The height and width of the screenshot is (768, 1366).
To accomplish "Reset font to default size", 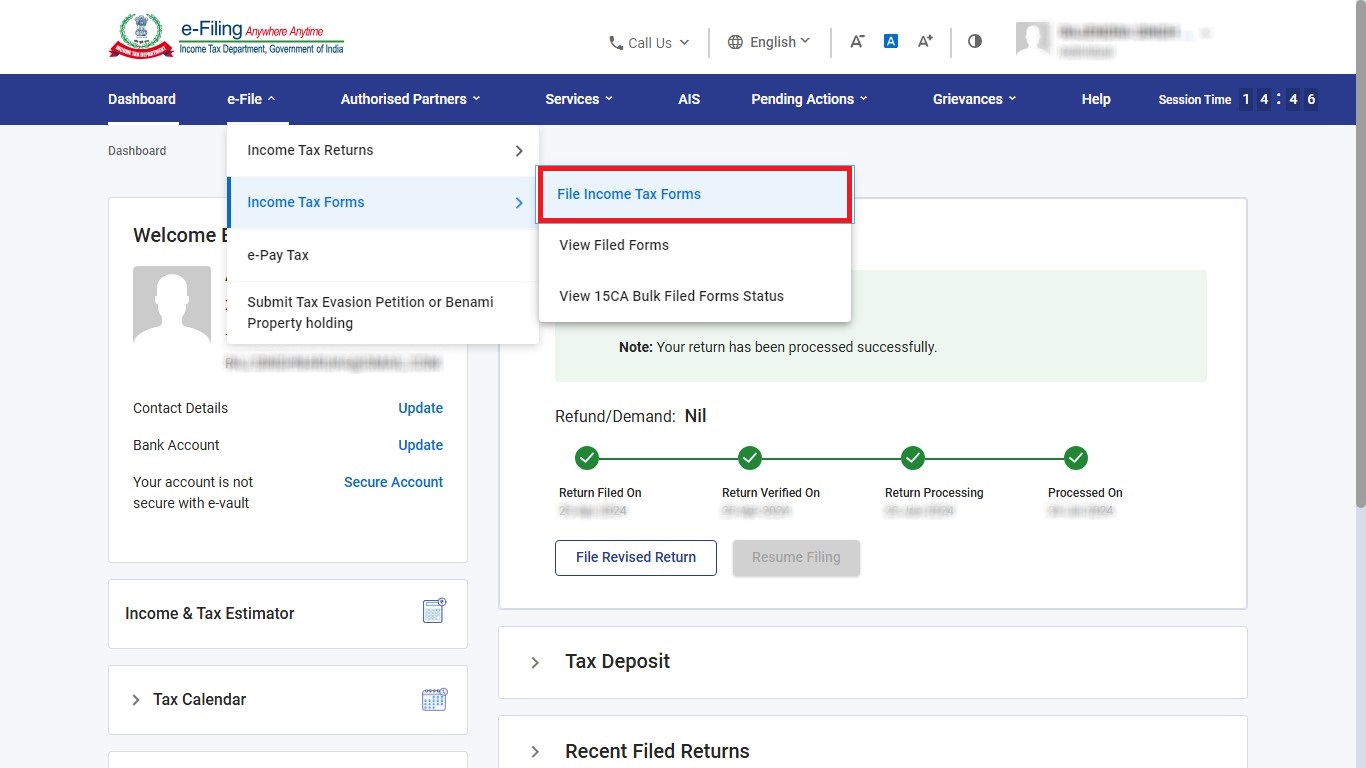I will [x=890, y=41].
